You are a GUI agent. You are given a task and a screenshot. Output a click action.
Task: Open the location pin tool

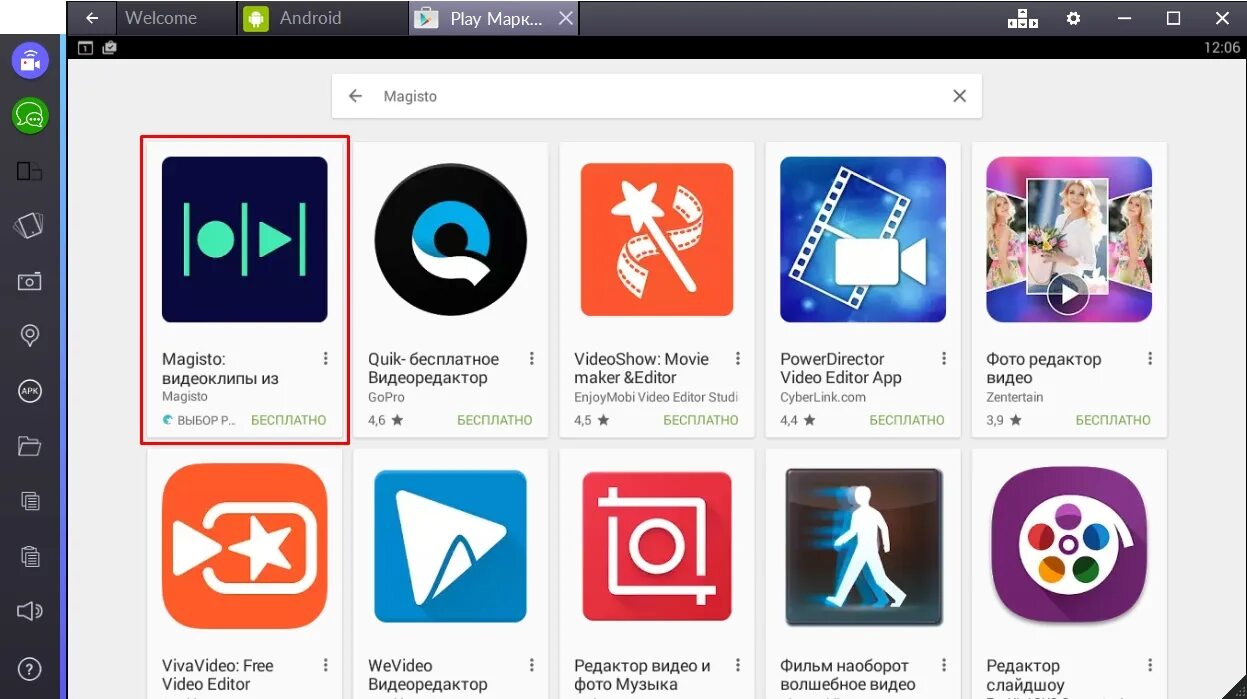[x=30, y=336]
